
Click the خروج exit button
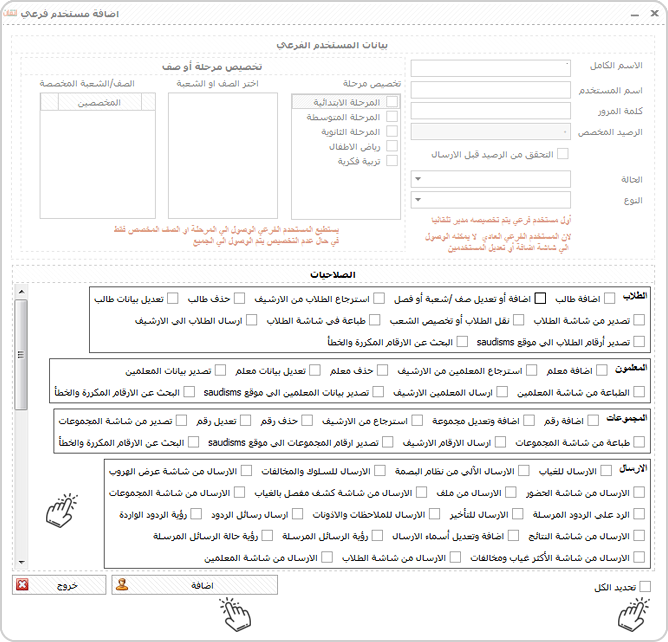click(59, 585)
